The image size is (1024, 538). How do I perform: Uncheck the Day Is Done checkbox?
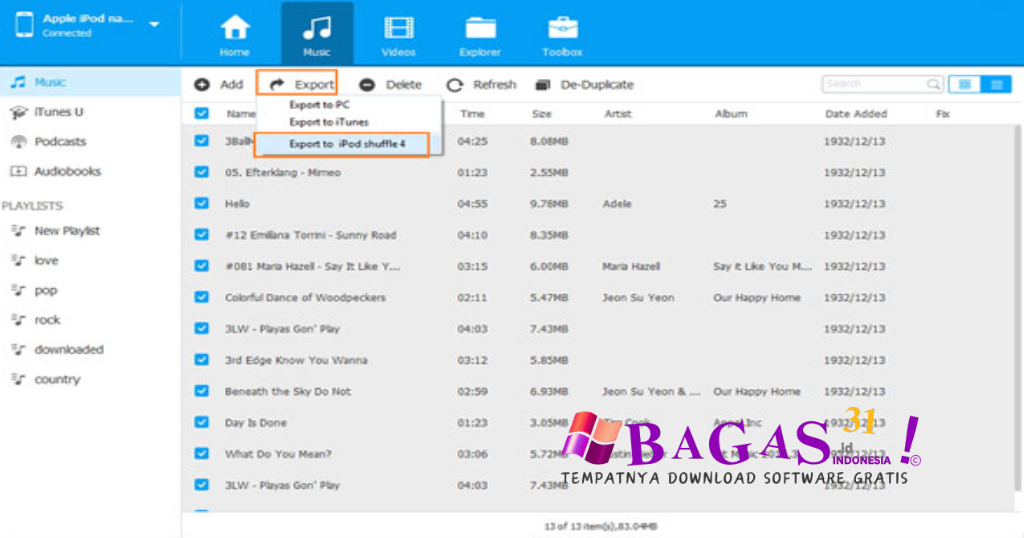[x=202, y=423]
